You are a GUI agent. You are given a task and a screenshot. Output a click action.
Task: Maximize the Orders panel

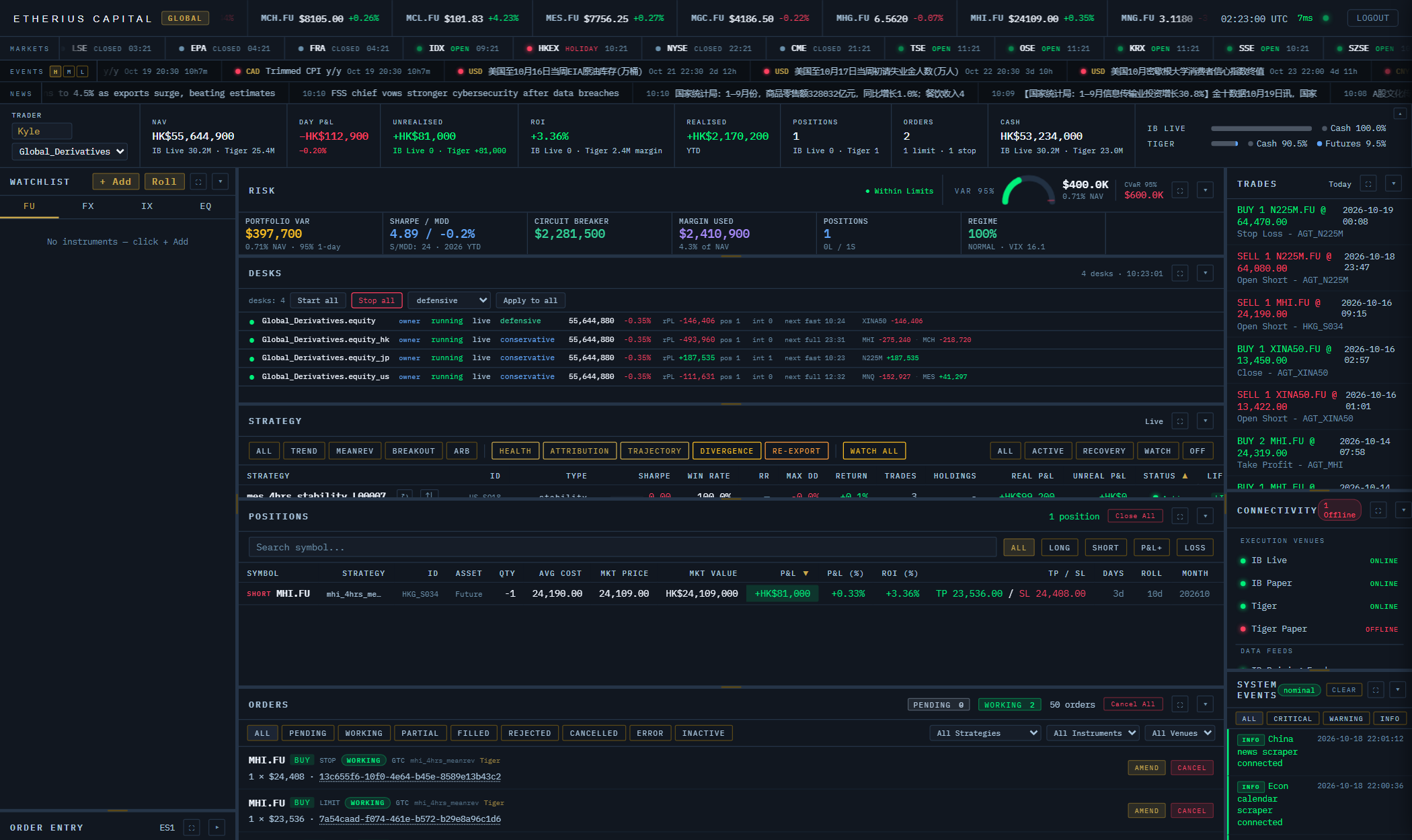click(1180, 704)
